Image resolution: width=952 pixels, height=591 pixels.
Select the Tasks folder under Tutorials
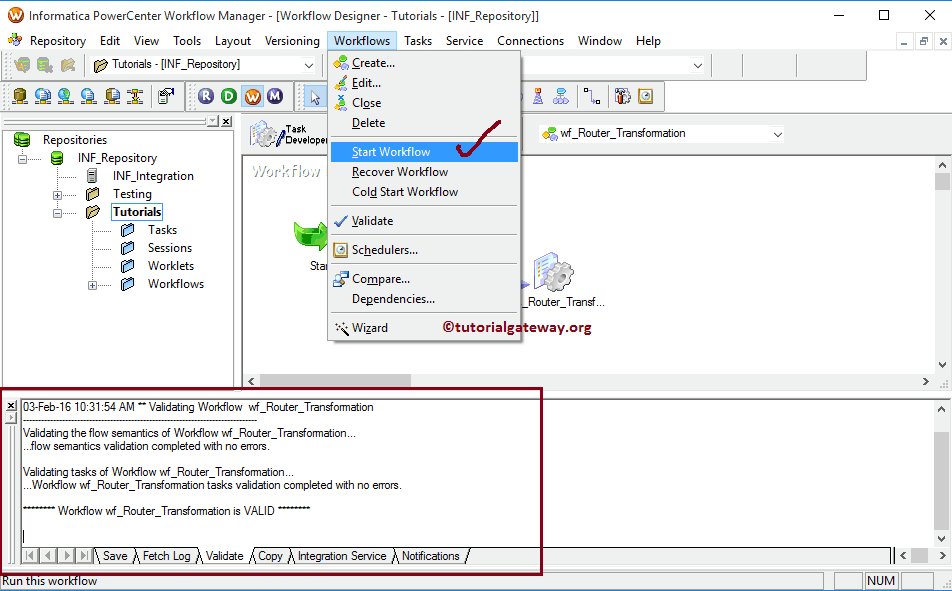click(162, 230)
